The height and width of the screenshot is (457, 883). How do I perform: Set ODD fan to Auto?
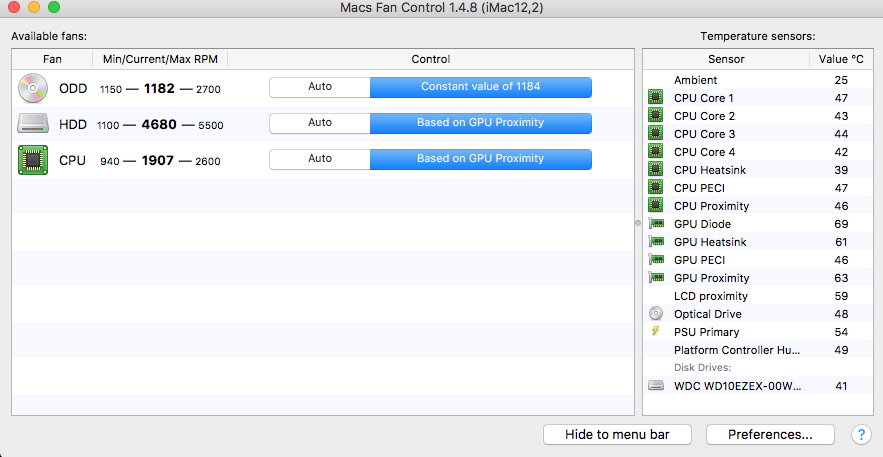pos(320,87)
